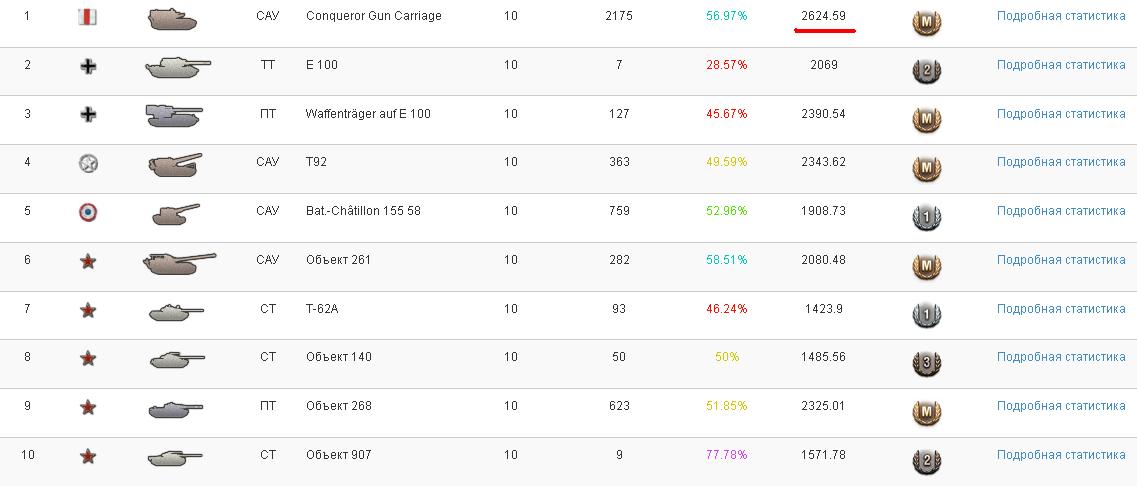Image resolution: width=1137 pixels, height=486 pixels.
Task: Click the French roundel nation icon
Action: [x=88, y=213]
